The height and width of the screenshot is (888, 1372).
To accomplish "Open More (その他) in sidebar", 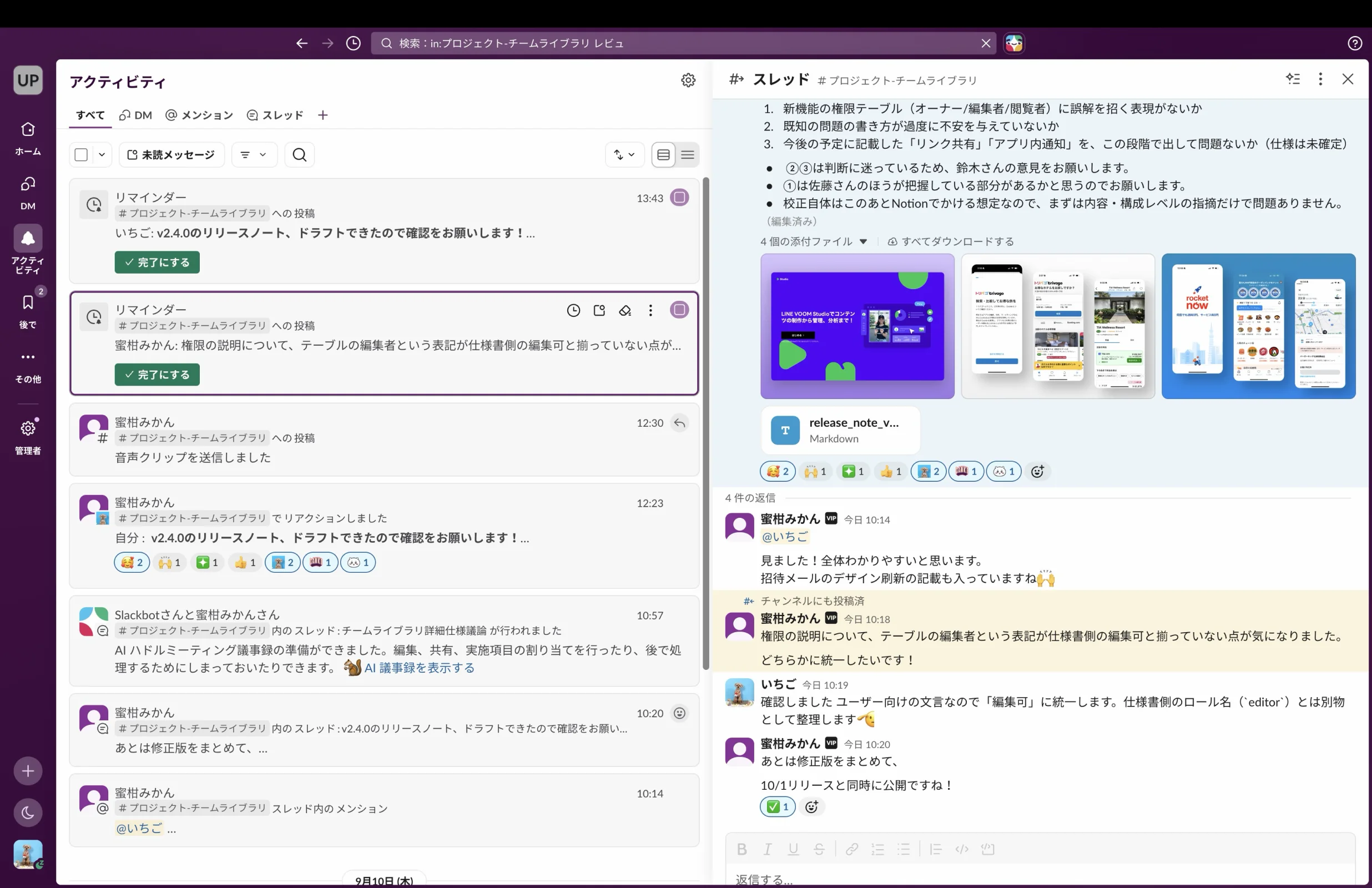I will [x=28, y=367].
